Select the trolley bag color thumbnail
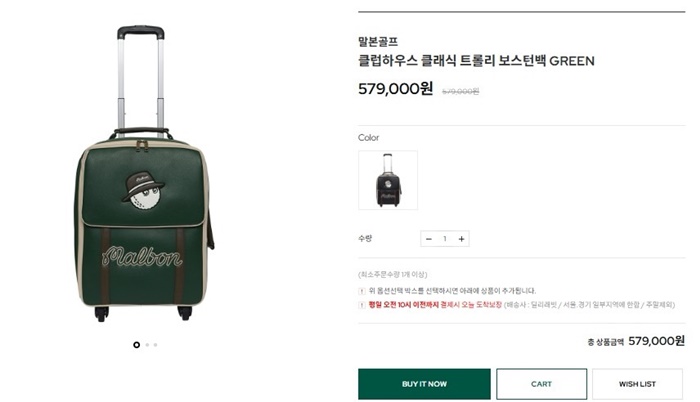This screenshot has width=700, height=402. (x=388, y=180)
